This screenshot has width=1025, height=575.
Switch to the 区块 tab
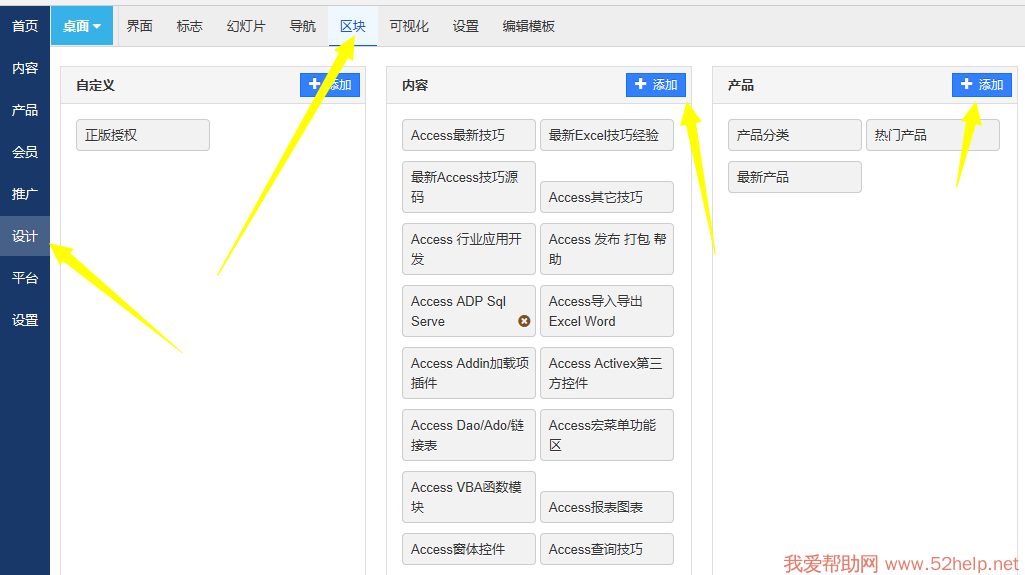tap(353, 26)
